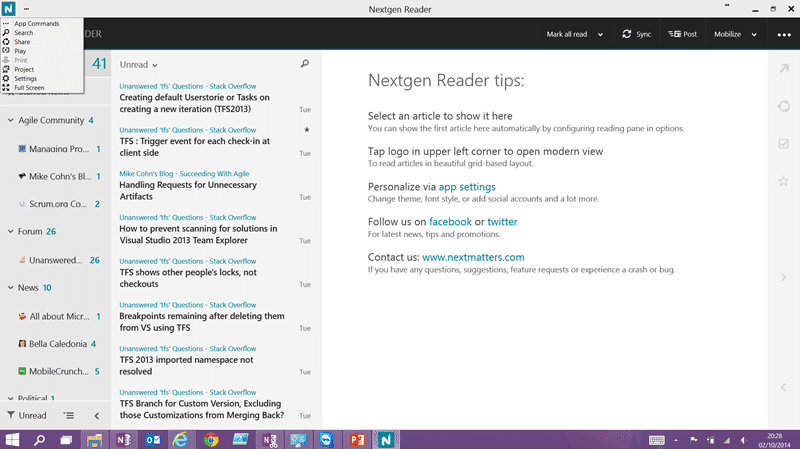The height and width of the screenshot is (449, 800).
Task: Select Project in the app menu
Action: pyautogui.click(x=24, y=69)
